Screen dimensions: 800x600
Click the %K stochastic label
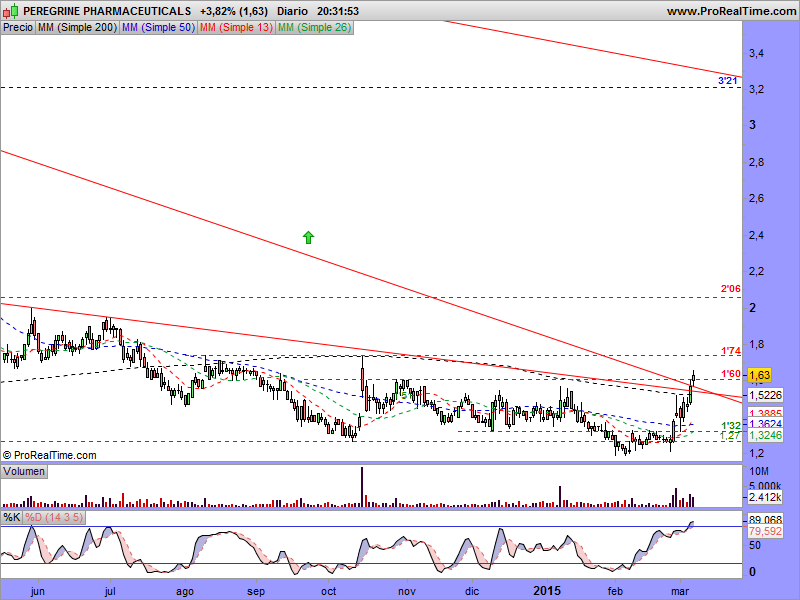[x=11, y=517]
